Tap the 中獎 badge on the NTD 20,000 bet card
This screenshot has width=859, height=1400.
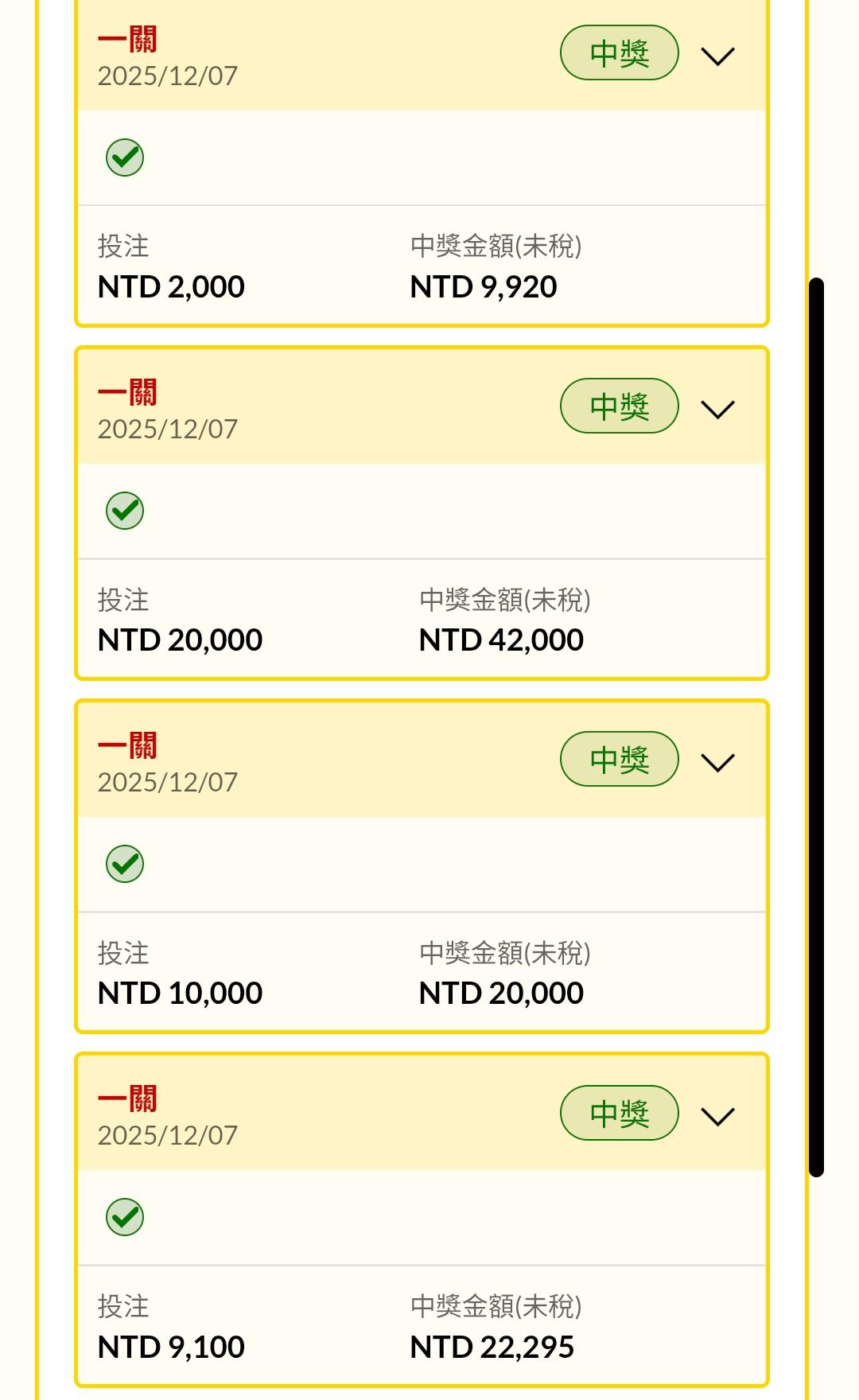point(619,406)
